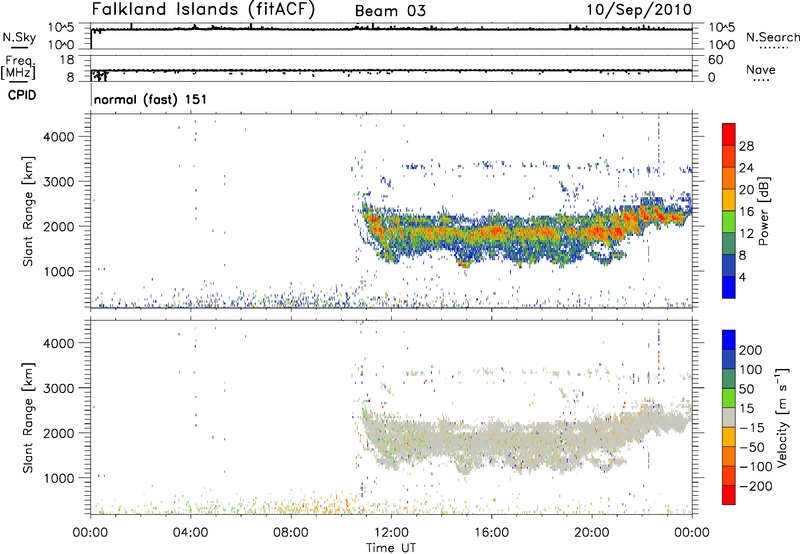Click the "-50" label on the Velocity scale

752,447
